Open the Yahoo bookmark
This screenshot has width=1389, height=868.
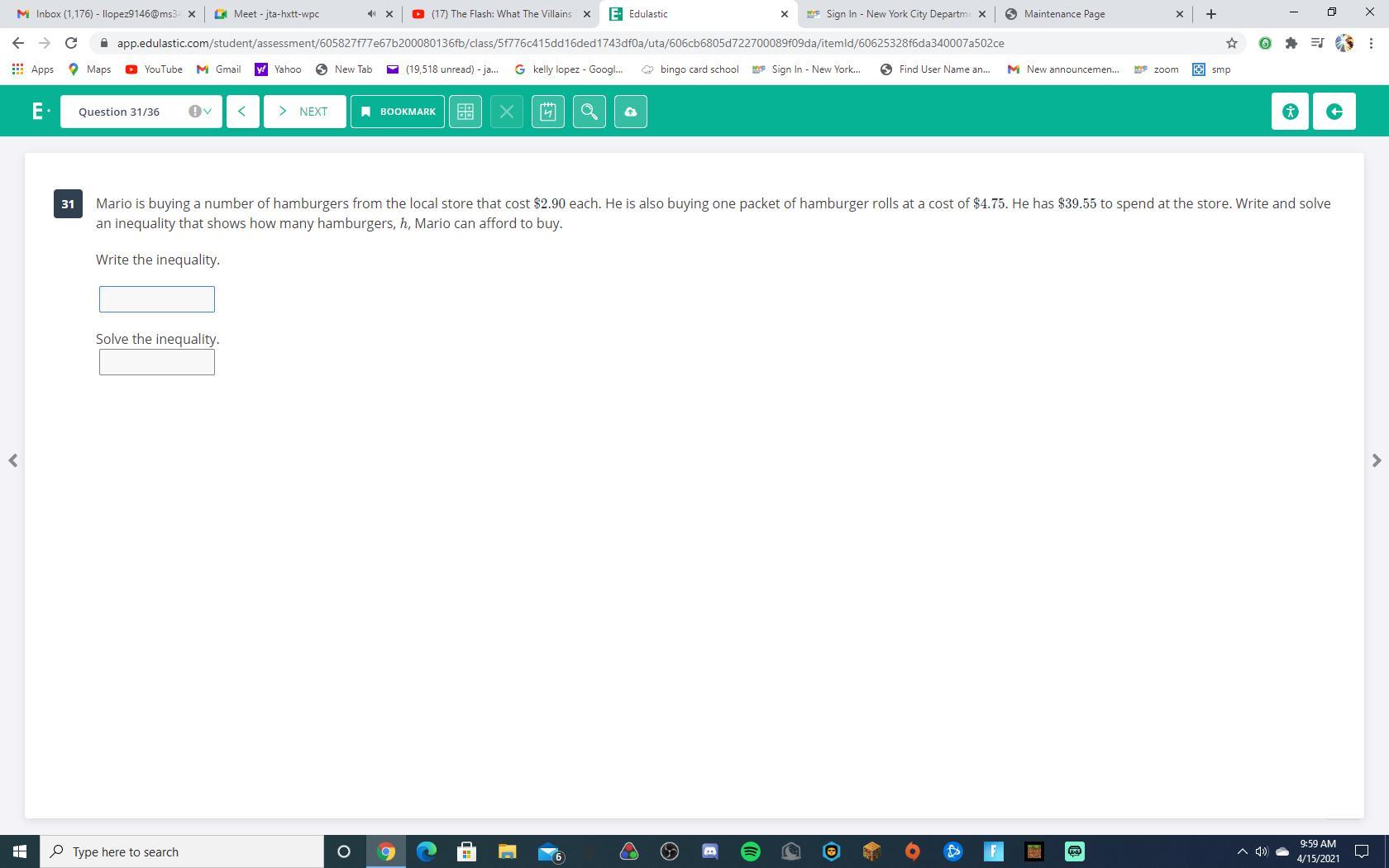pos(279,69)
